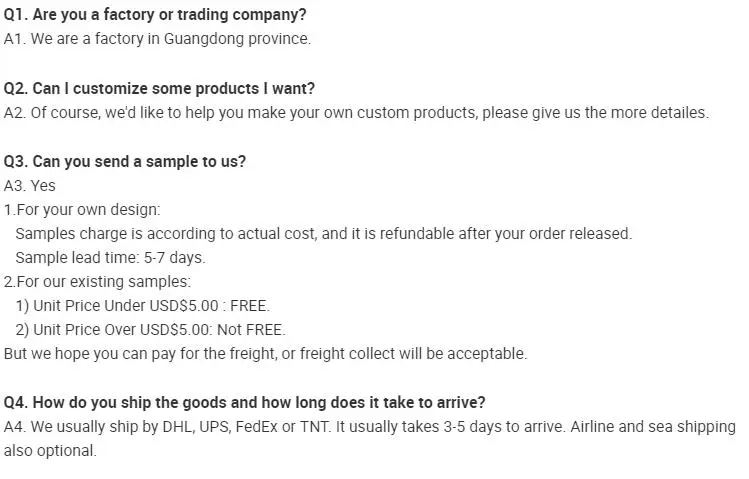
Task: Click the samples charge refundable sentence
Action: 323,234
